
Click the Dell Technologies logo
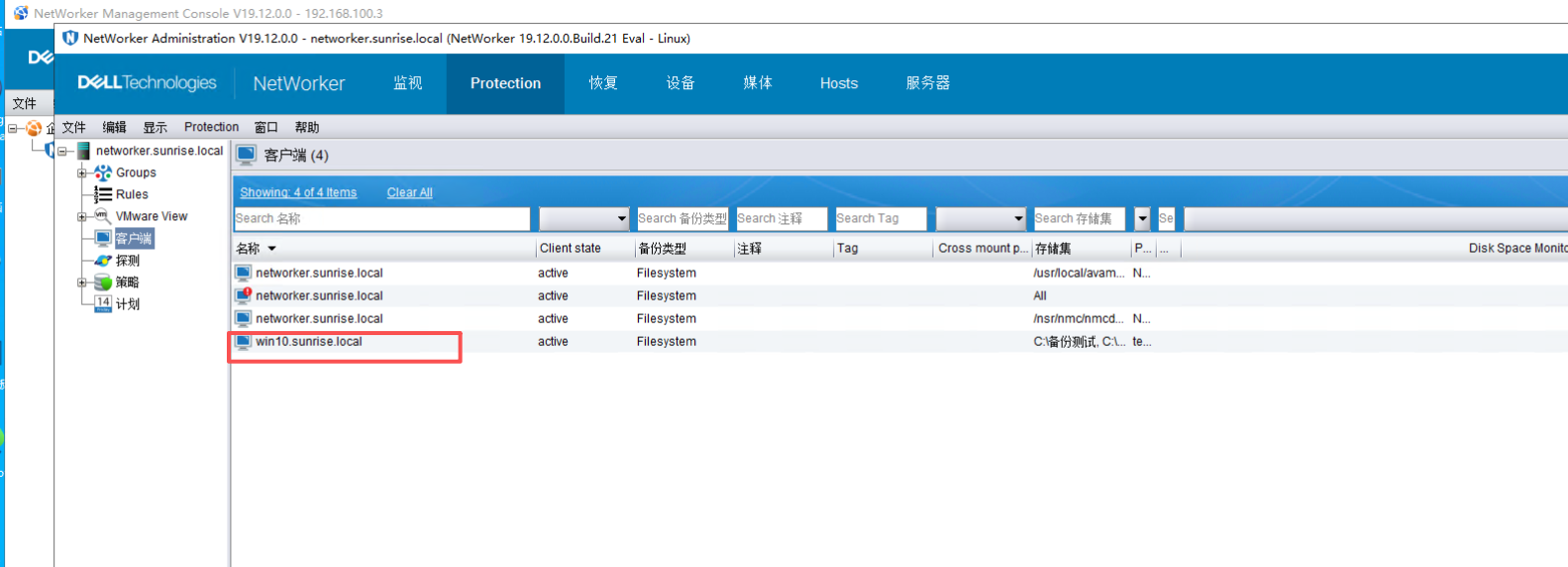pos(147,83)
